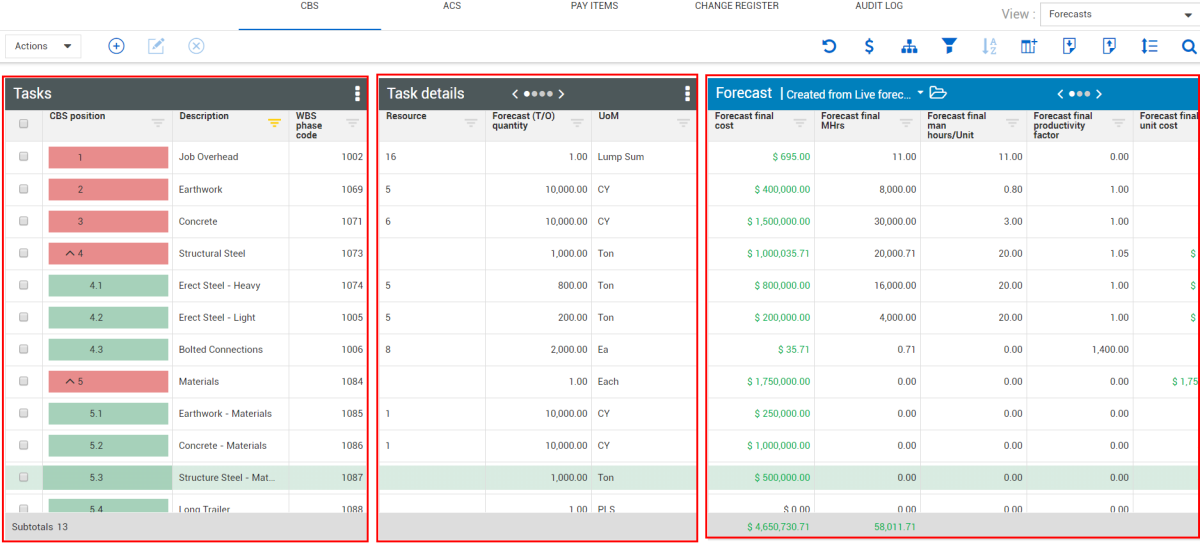Screen dimensions: 1200x543
Task: Tick the checkbox for Job Overhead row
Action: [x=24, y=157]
